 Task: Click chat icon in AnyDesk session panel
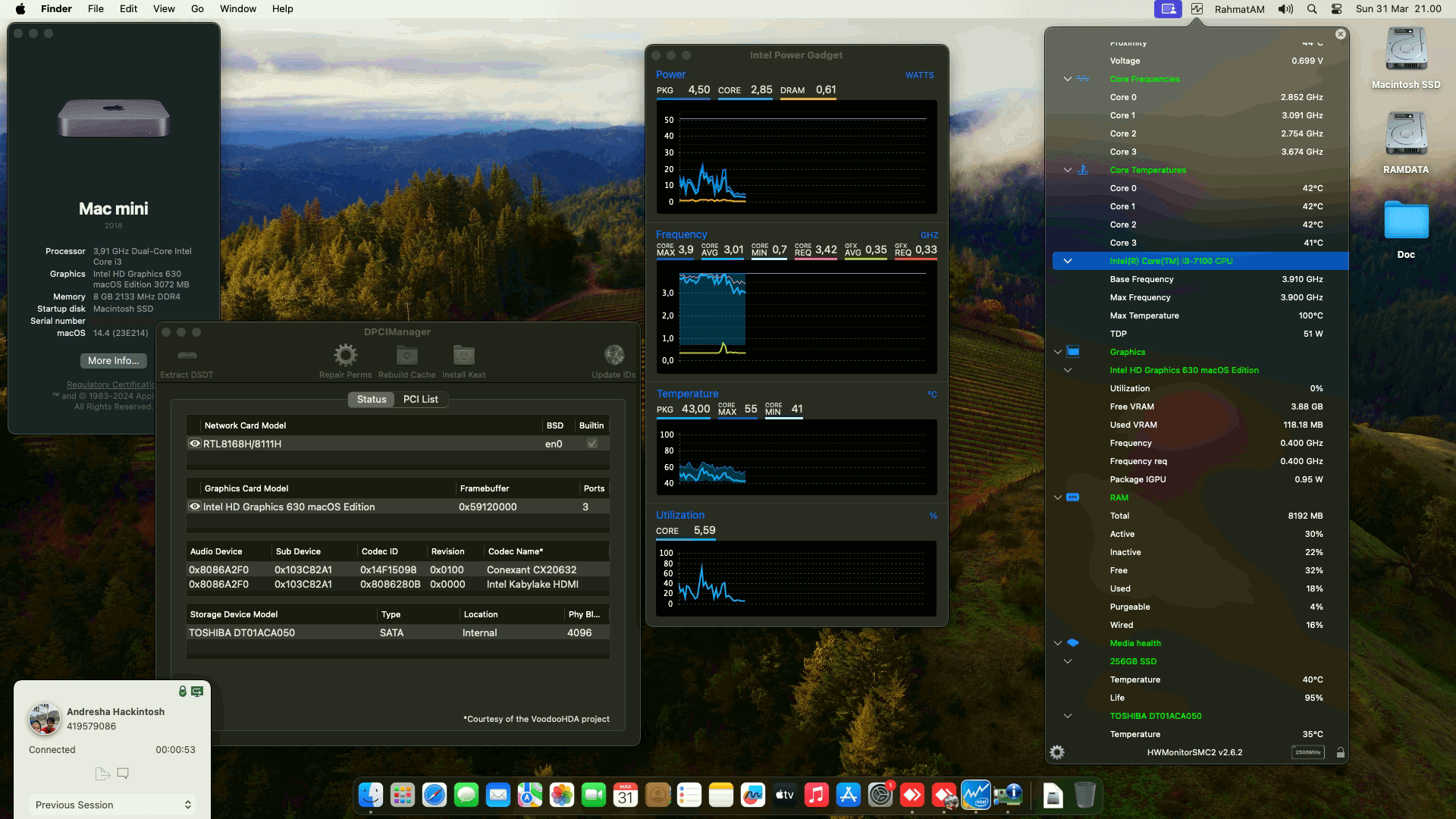tap(123, 773)
